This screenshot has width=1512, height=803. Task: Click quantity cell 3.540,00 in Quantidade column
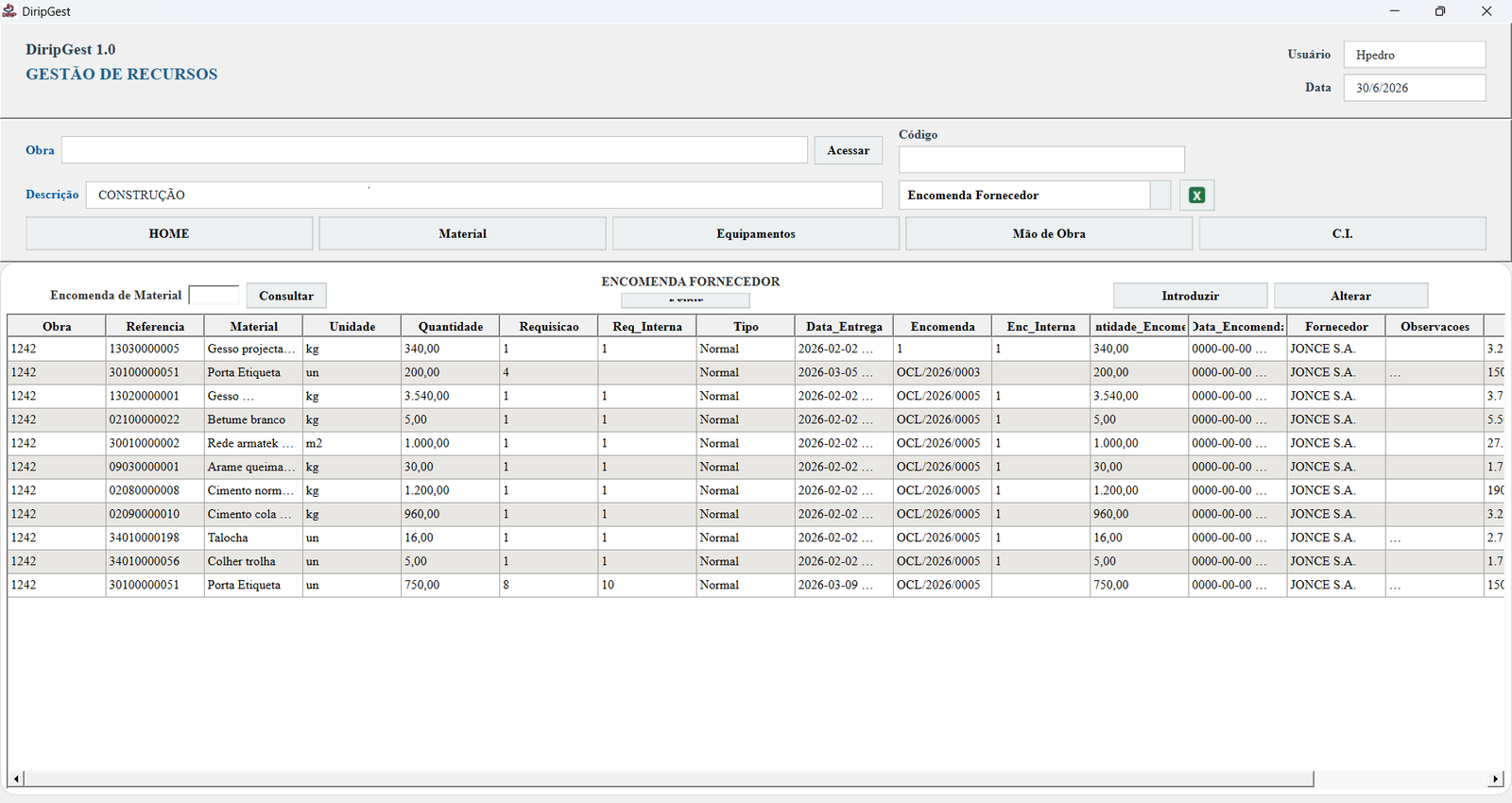(451, 396)
